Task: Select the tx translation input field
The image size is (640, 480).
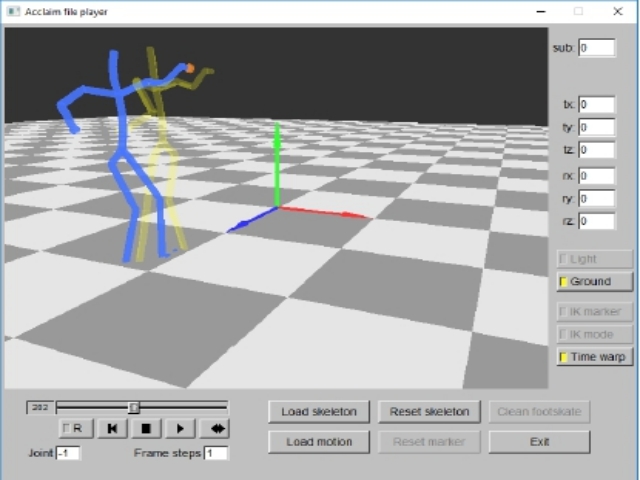Action: (596, 104)
